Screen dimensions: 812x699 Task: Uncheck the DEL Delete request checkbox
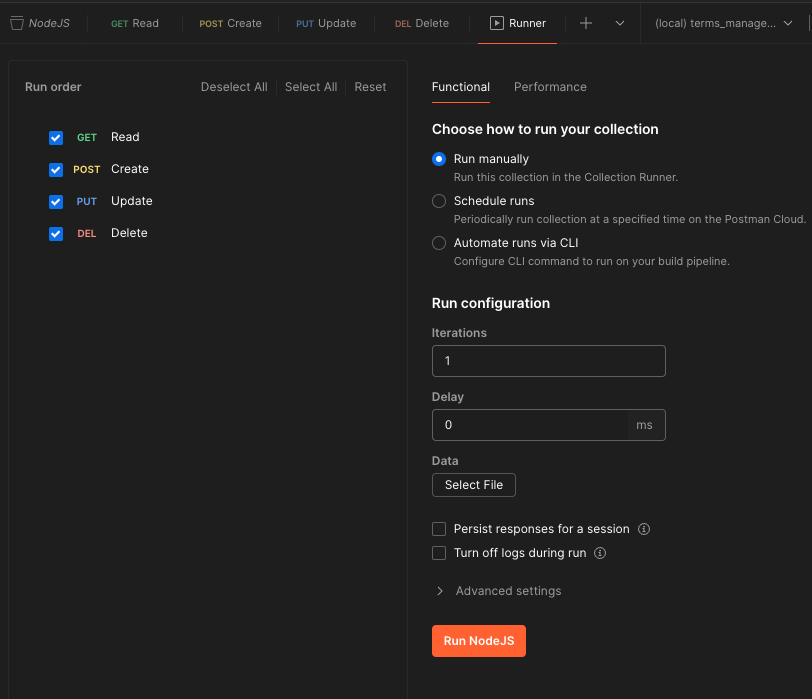pos(56,234)
